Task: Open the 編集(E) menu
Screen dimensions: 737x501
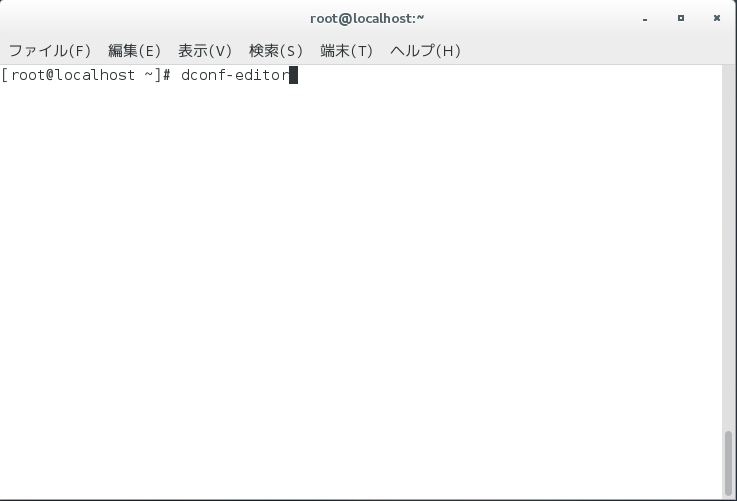Action: [x=134, y=50]
